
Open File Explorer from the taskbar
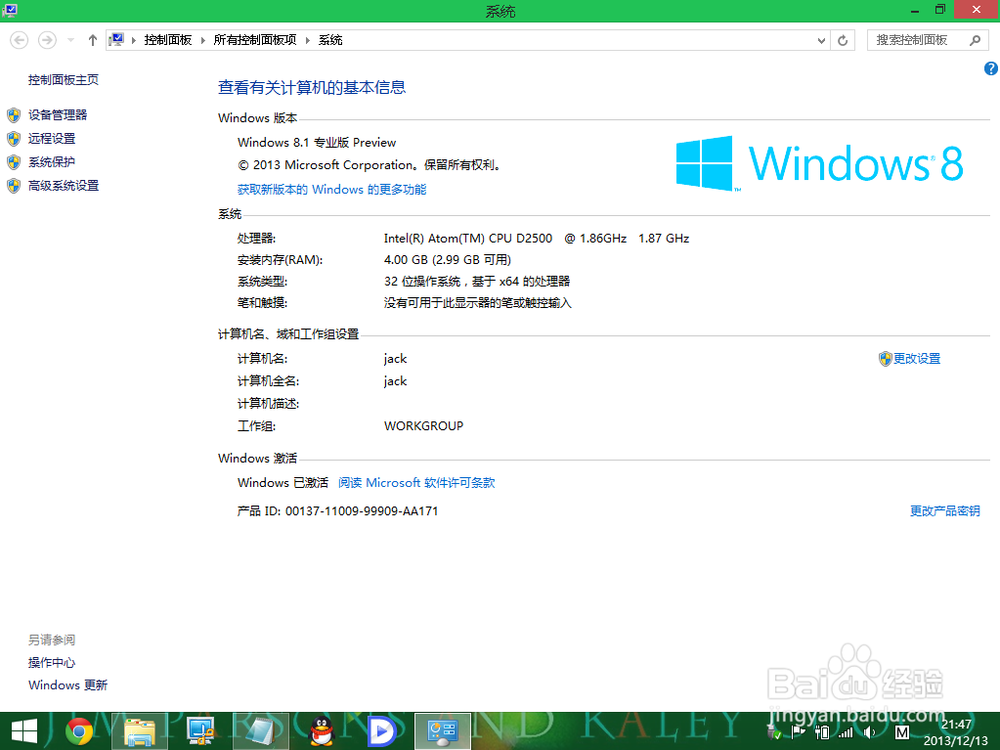pos(140,732)
